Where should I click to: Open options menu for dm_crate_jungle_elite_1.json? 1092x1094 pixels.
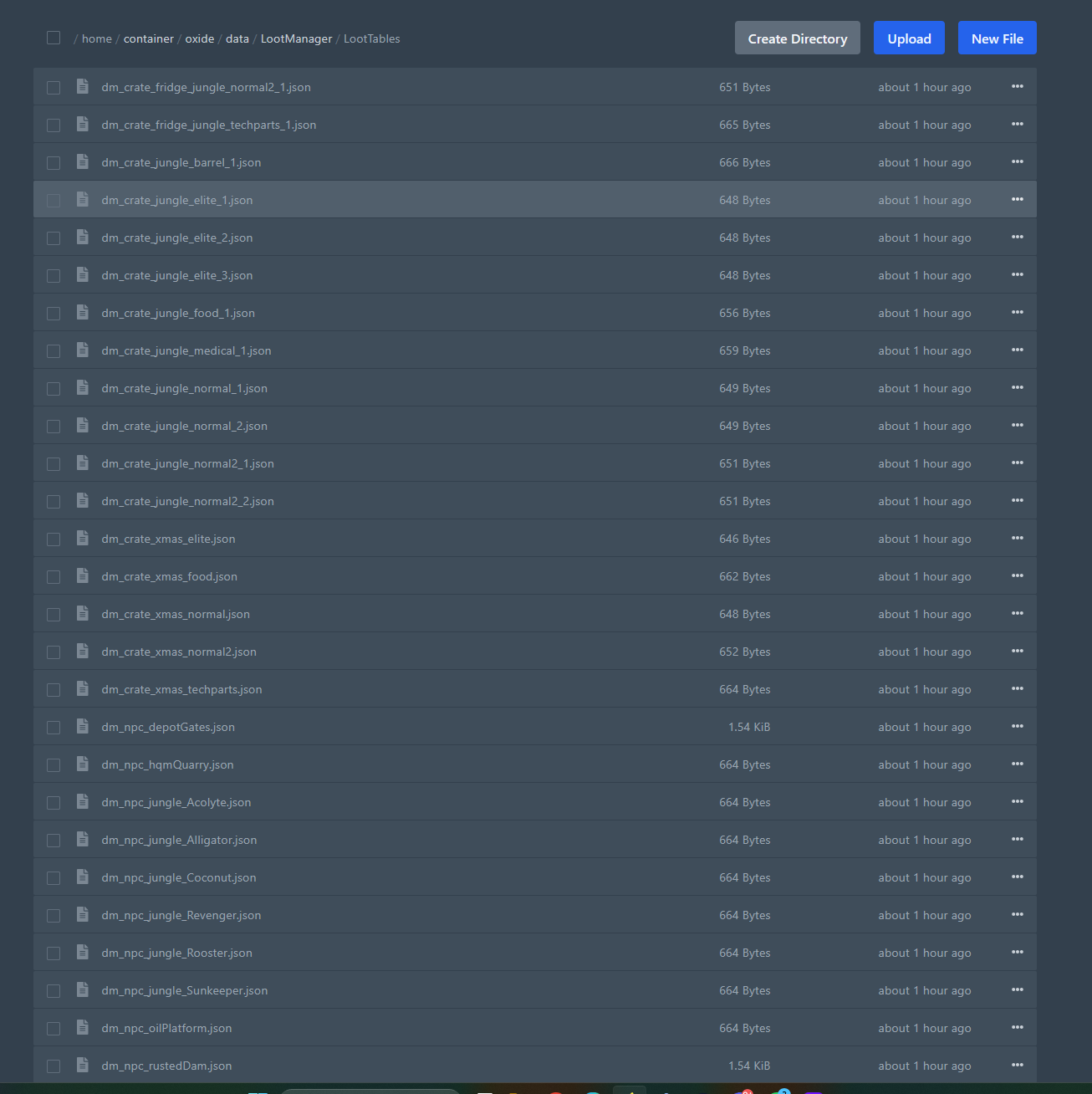pyautogui.click(x=1017, y=200)
